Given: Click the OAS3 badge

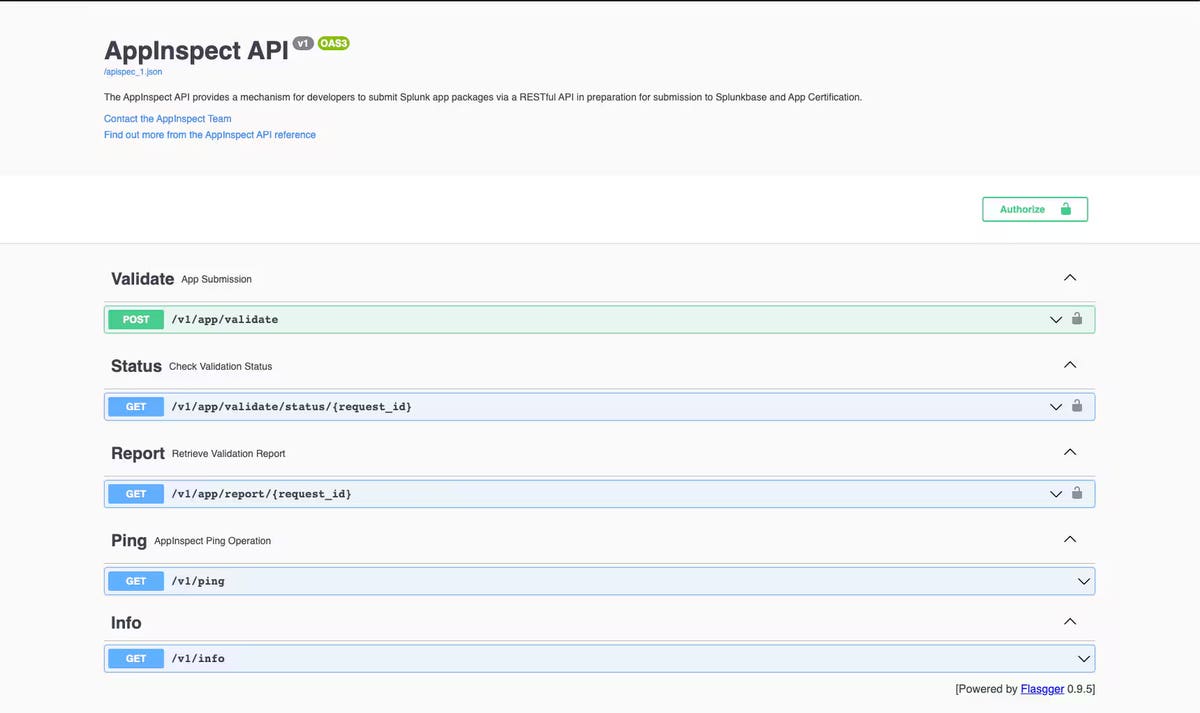Looking at the screenshot, I should coord(333,44).
